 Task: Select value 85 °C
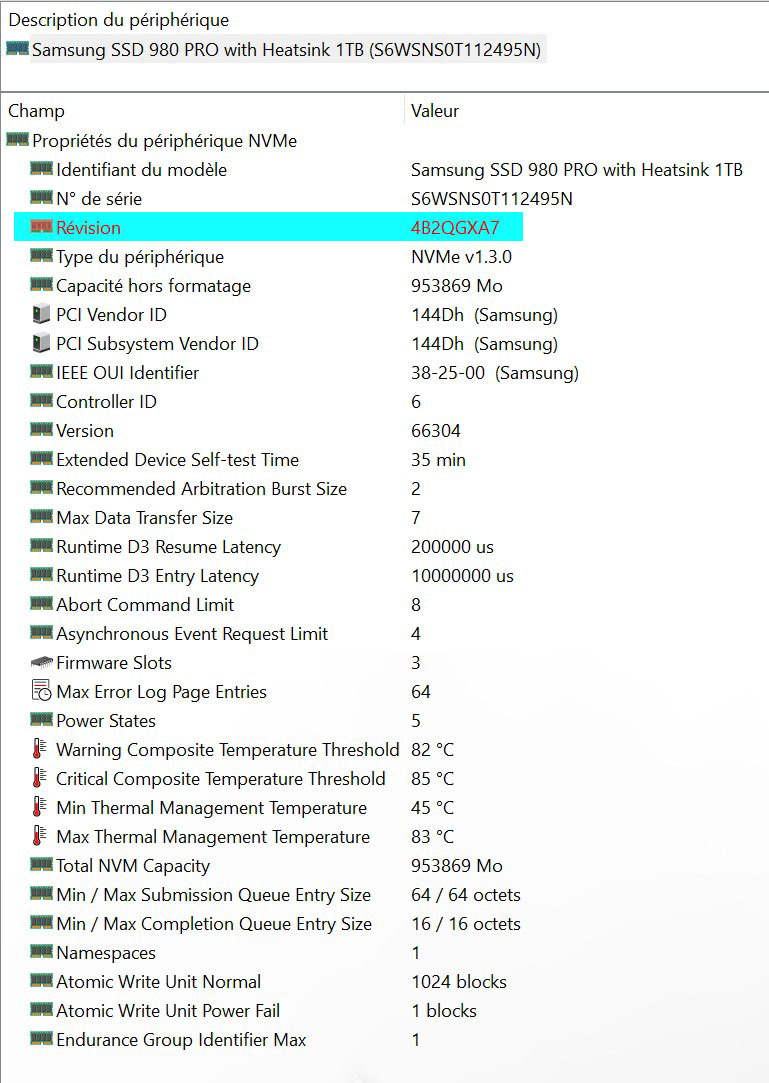click(x=433, y=779)
